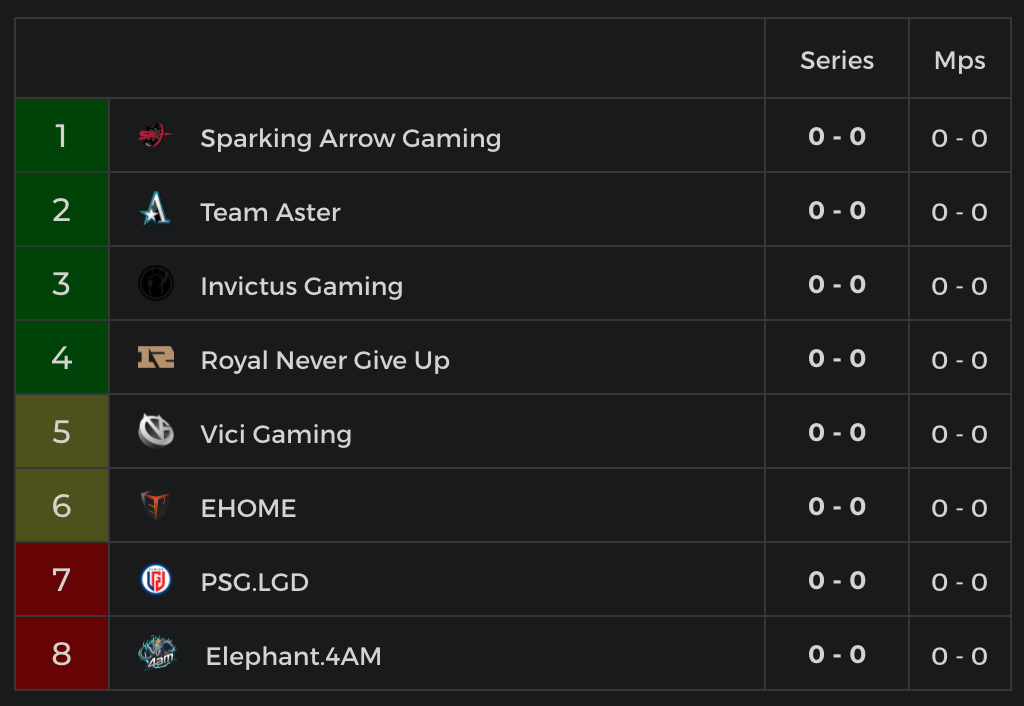Click the Elephant.4AM team logo

click(x=157, y=654)
